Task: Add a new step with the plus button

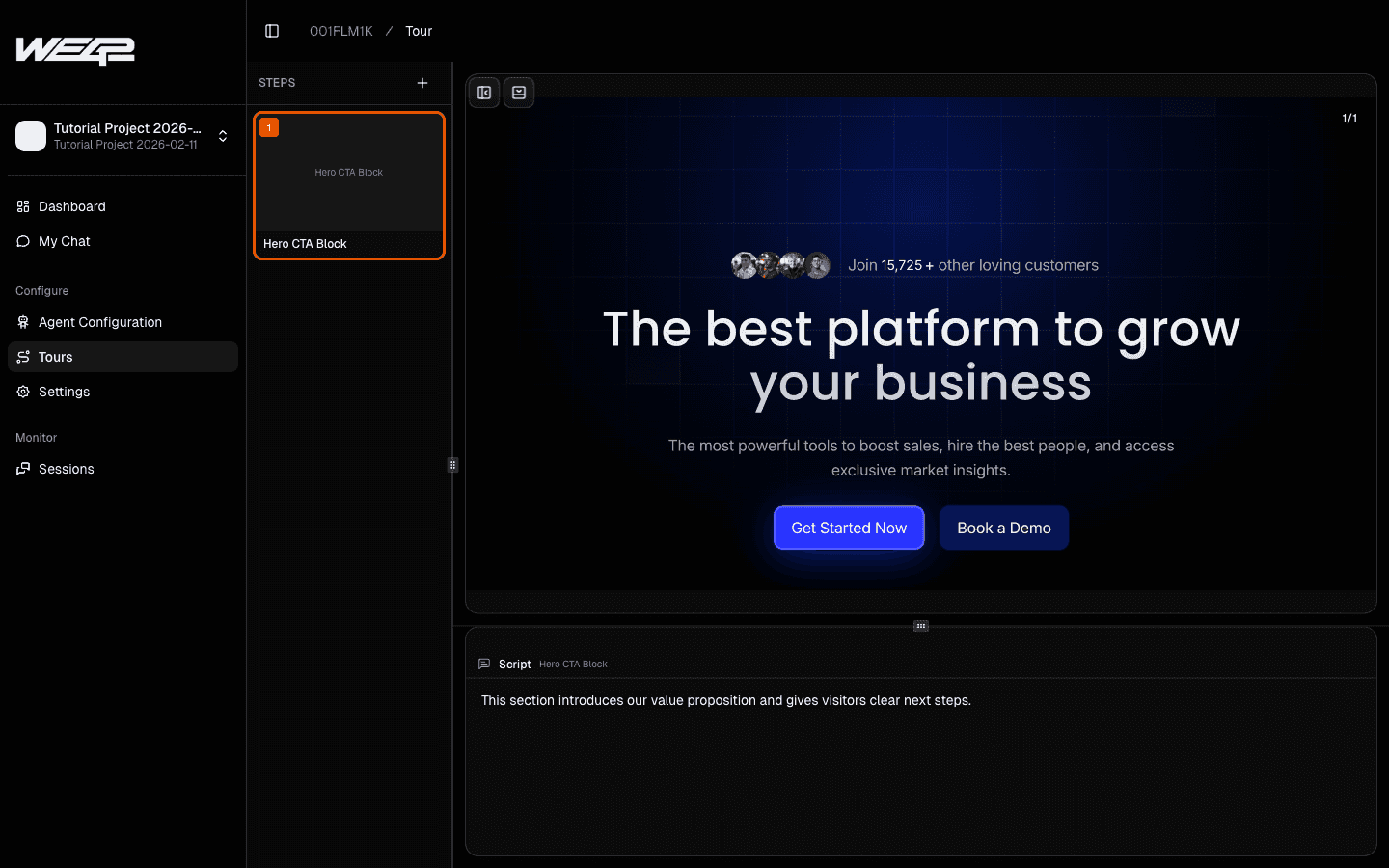Action: (x=422, y=83)
